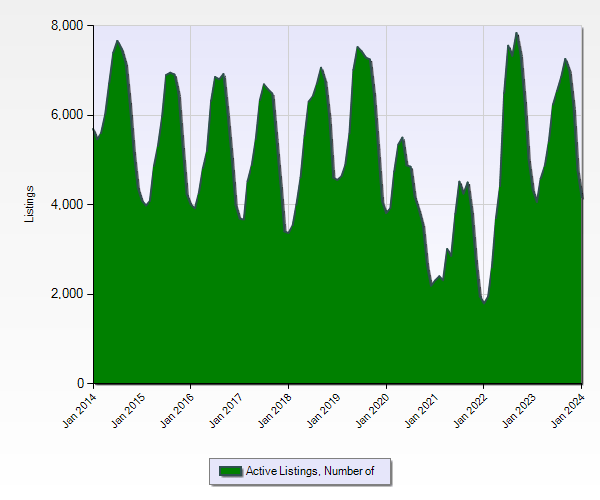
Task: Click the green legend color swatch
Action: [x=230, y=471]
